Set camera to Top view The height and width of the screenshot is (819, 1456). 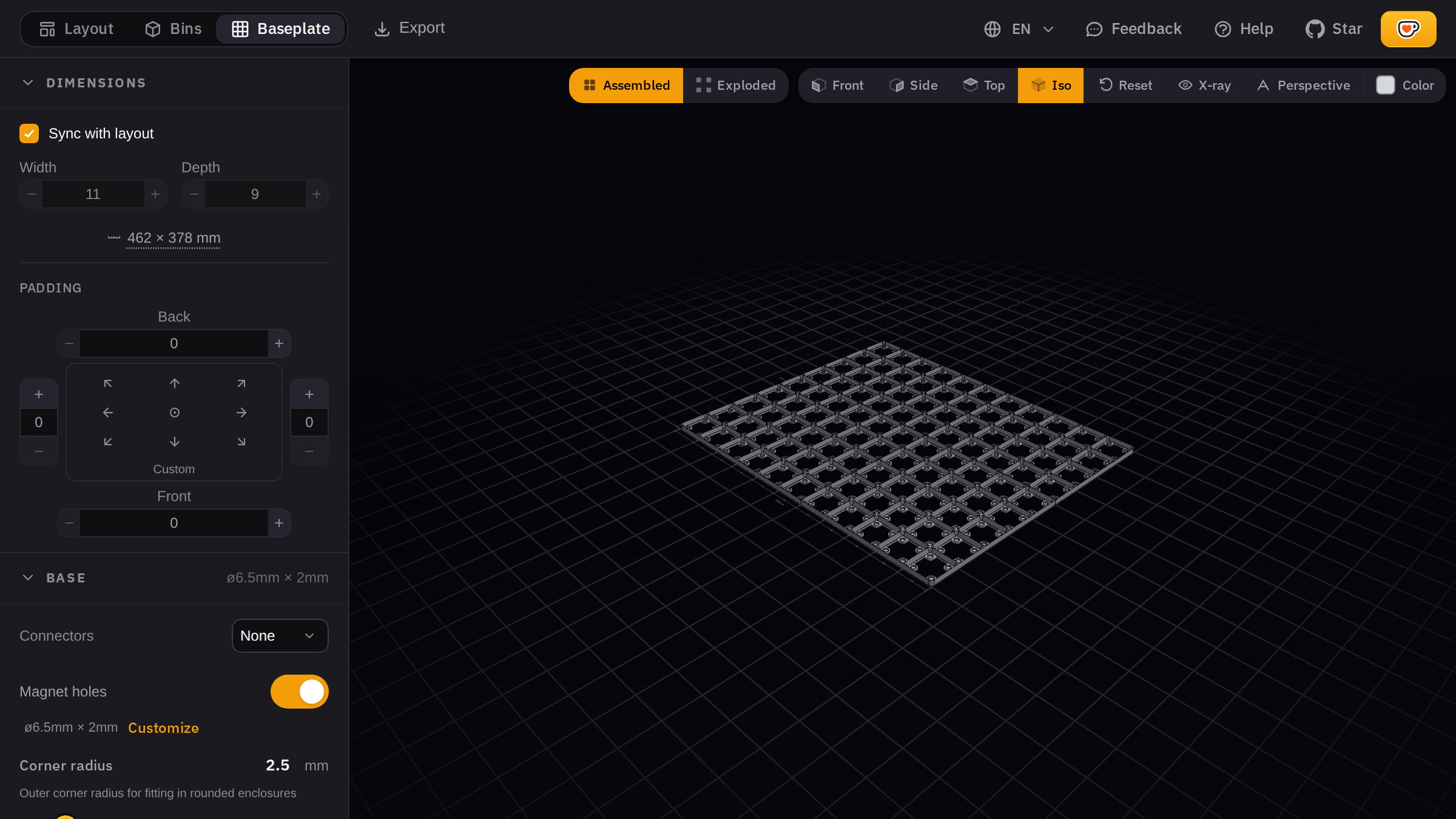coord(984,86)
